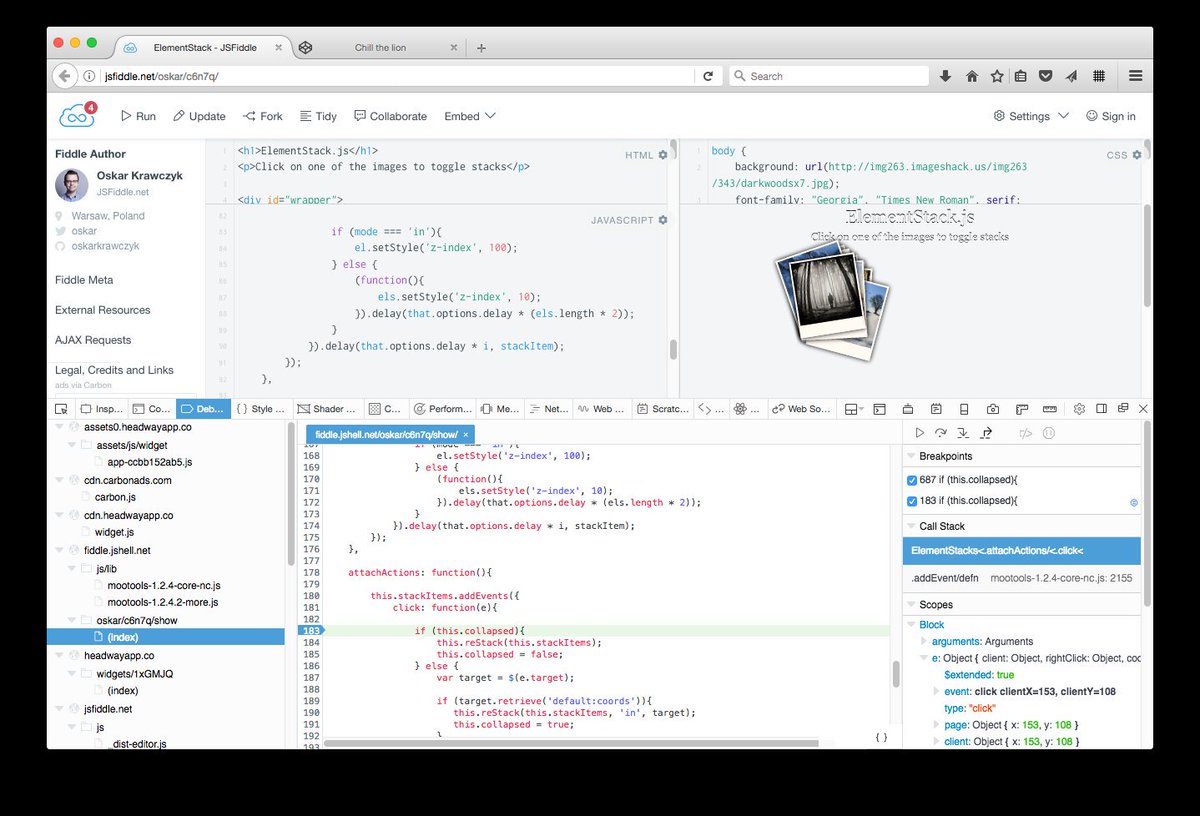Toggle breakpoint 183 checkbox
Screen dimensions: 1200x816
point(911,501)
